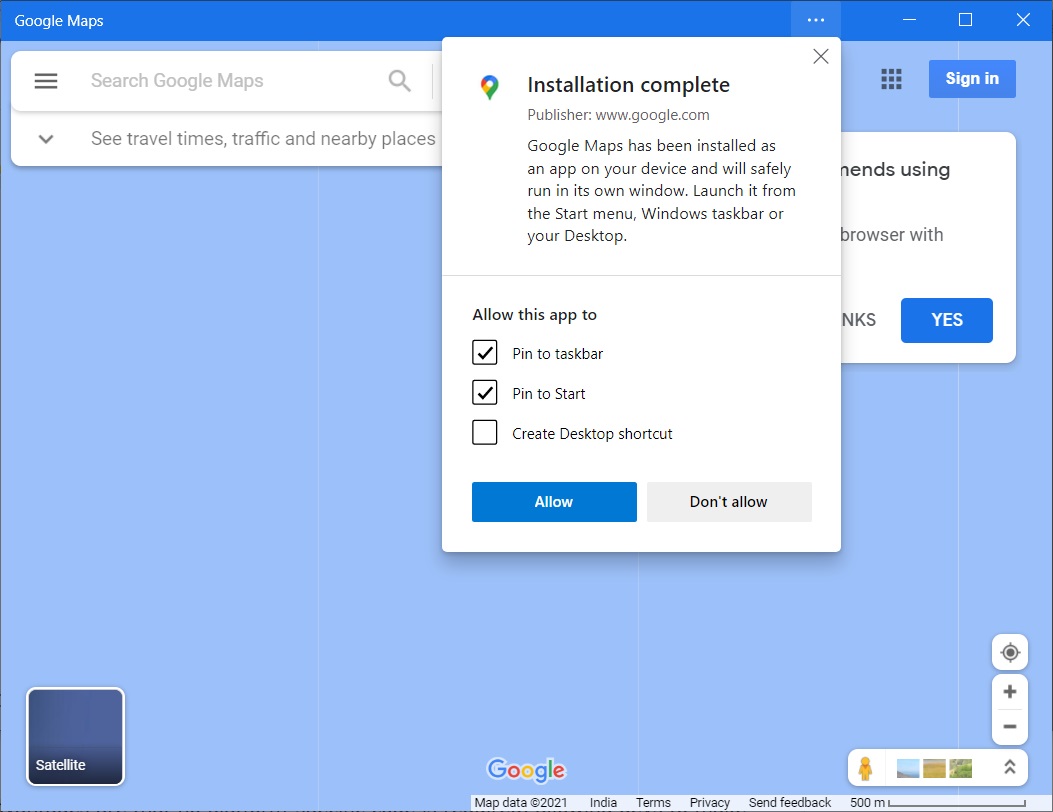This screenshot has height=812, width=1053.
Task: Switch to Satellite view thumbnail
Action: point(75,736)
